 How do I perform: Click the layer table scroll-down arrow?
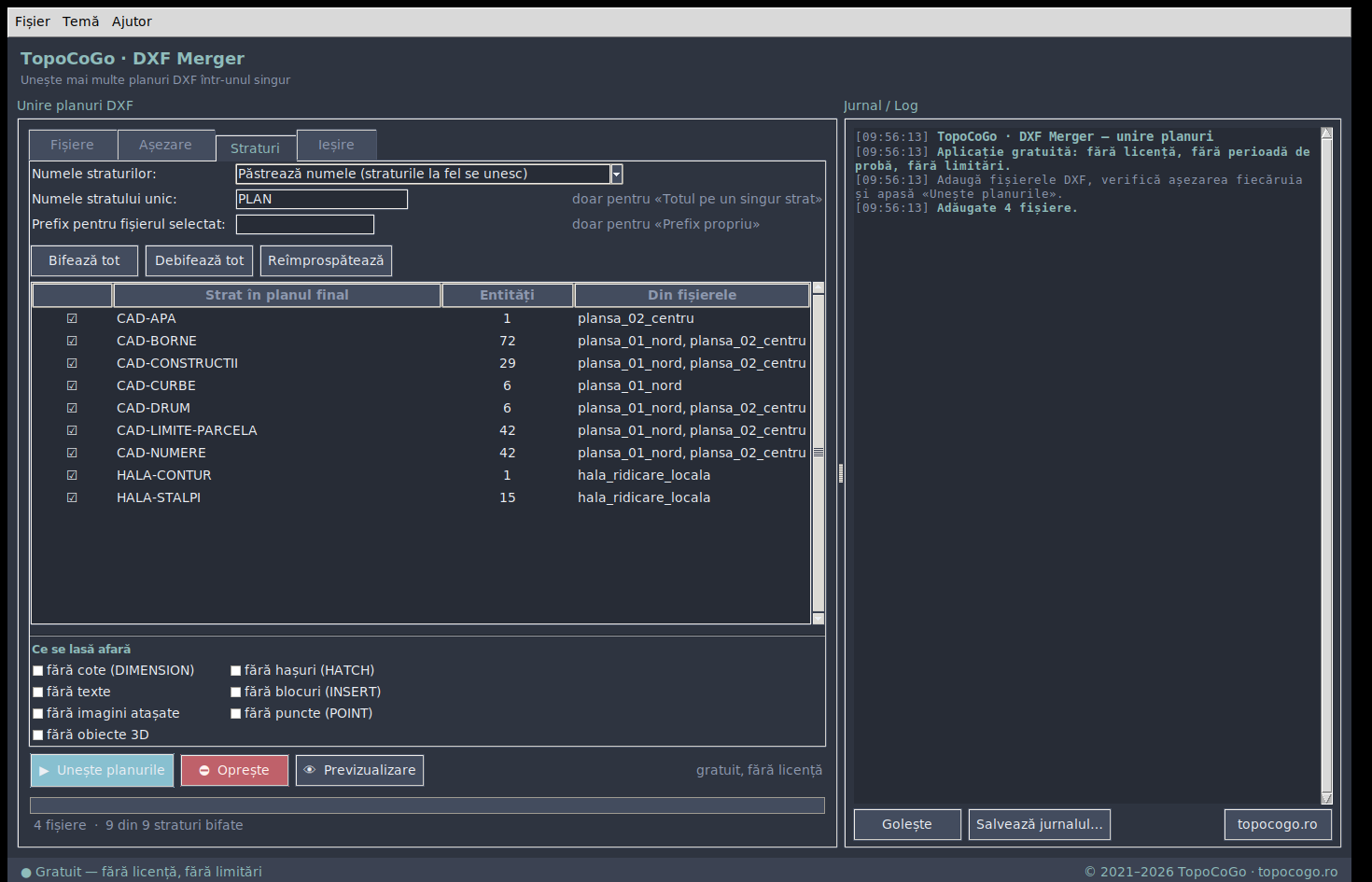819,618
